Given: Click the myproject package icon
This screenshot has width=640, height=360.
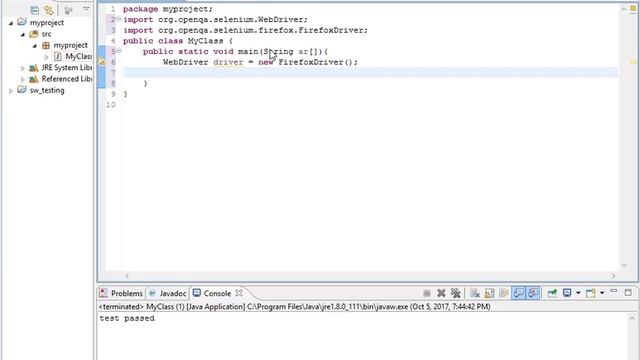Looking at the screenshot, I should (x=46, y=45).
